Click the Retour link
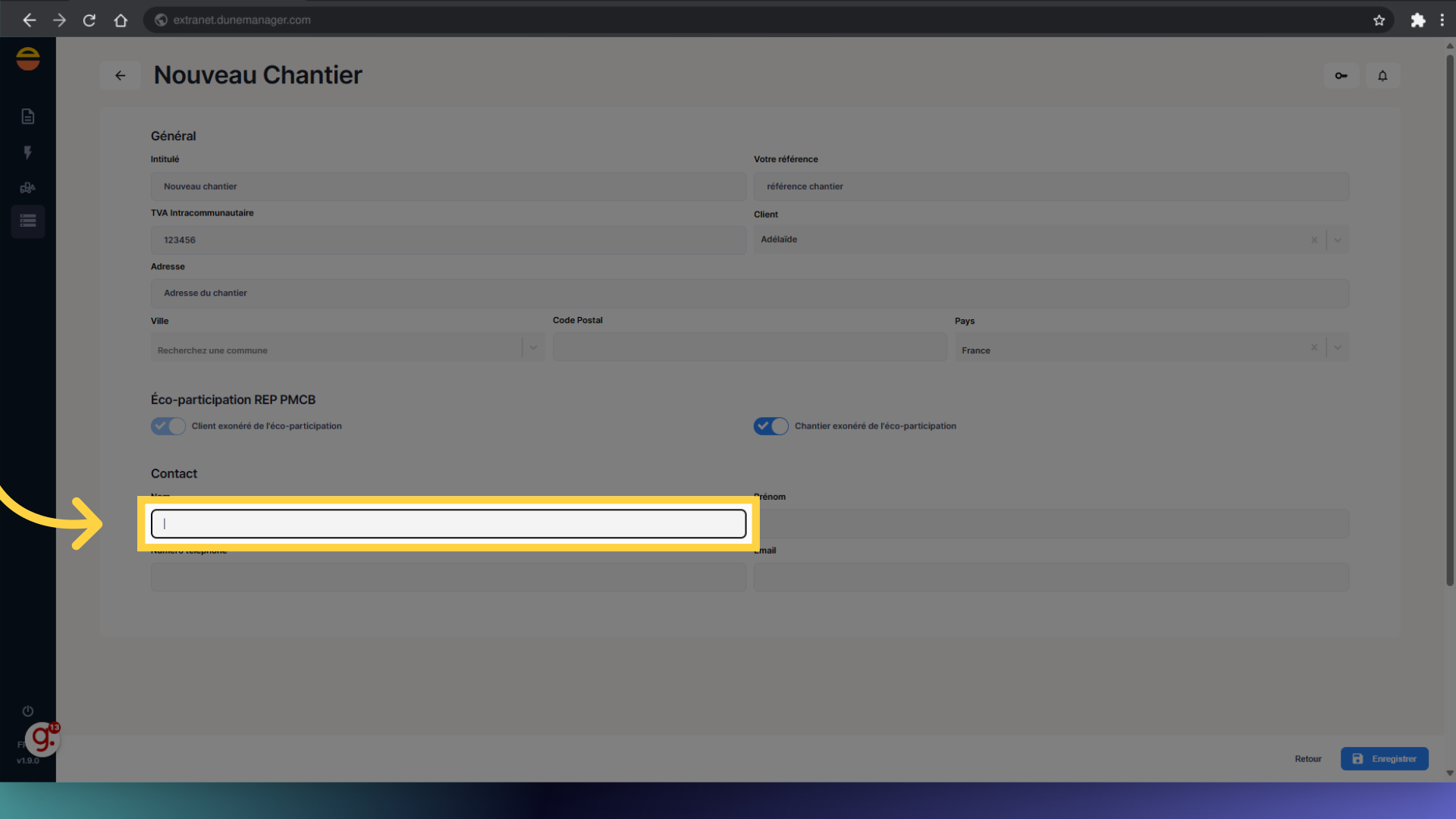The width and height of the screenshot is (1456, 819). pyautogui.click(x=1307, y=759)
